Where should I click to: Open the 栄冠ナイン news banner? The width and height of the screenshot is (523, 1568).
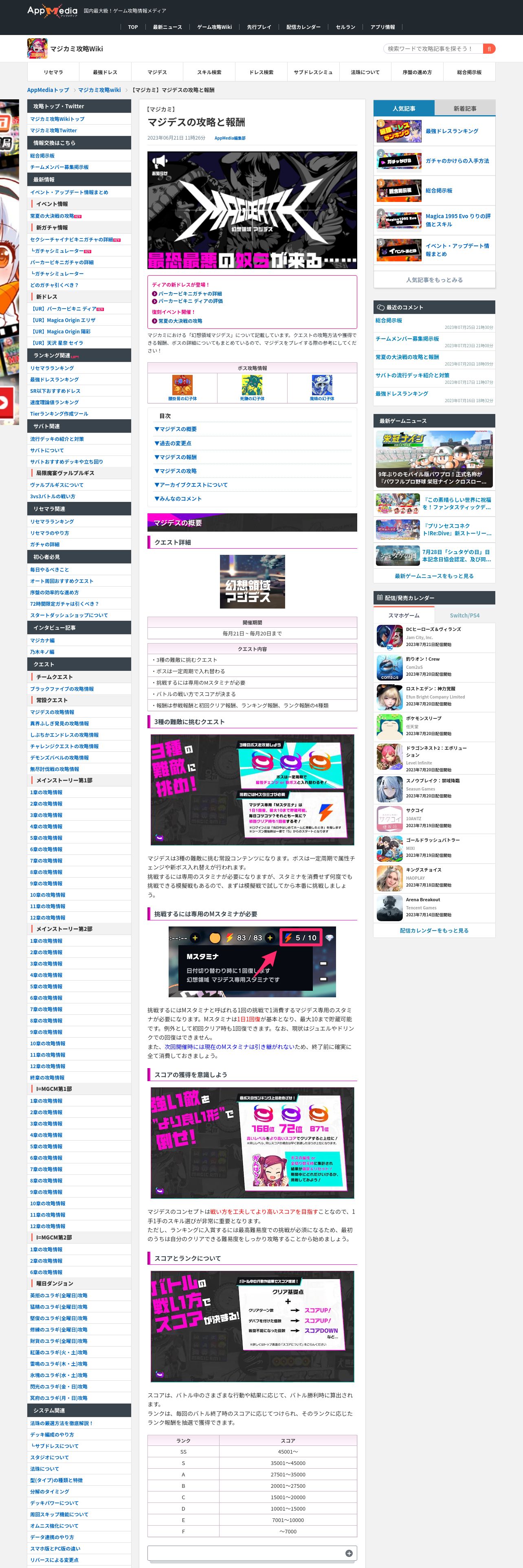click(x=434, y=459)
